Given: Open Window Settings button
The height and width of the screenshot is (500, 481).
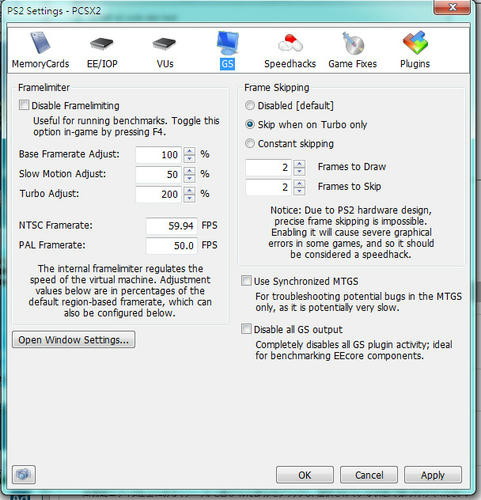Looking at the screenshot, I should (x=74, y=340).
